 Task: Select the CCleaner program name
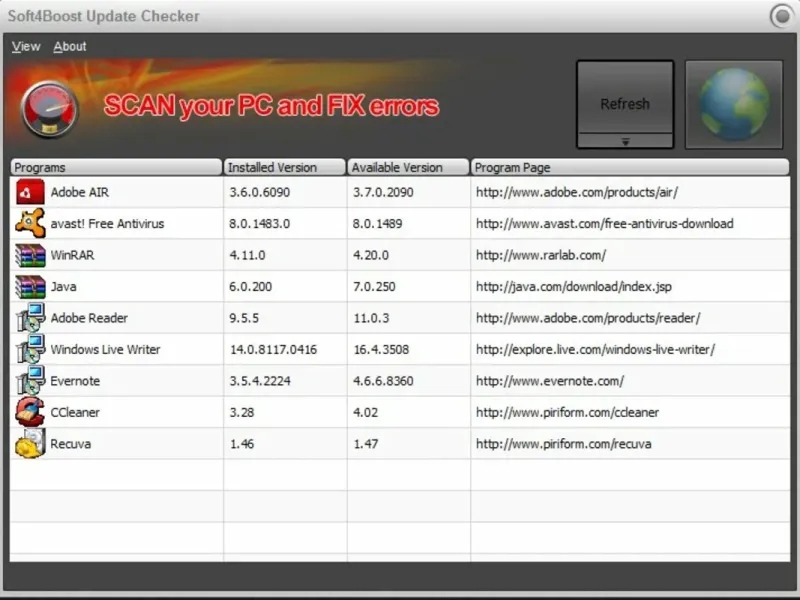[x=75, y=412]
